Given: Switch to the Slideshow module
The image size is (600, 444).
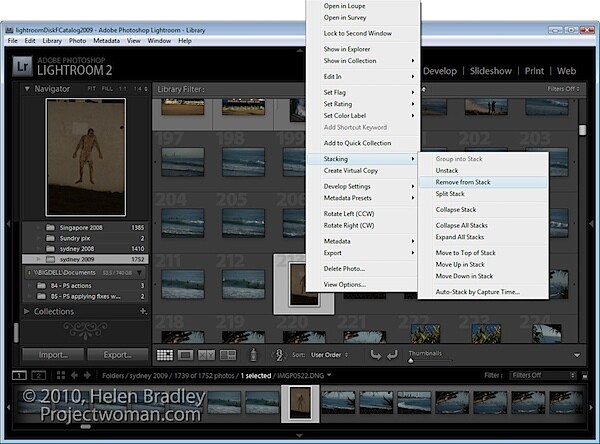Looking at the screenshot, I should pos(491,71).
